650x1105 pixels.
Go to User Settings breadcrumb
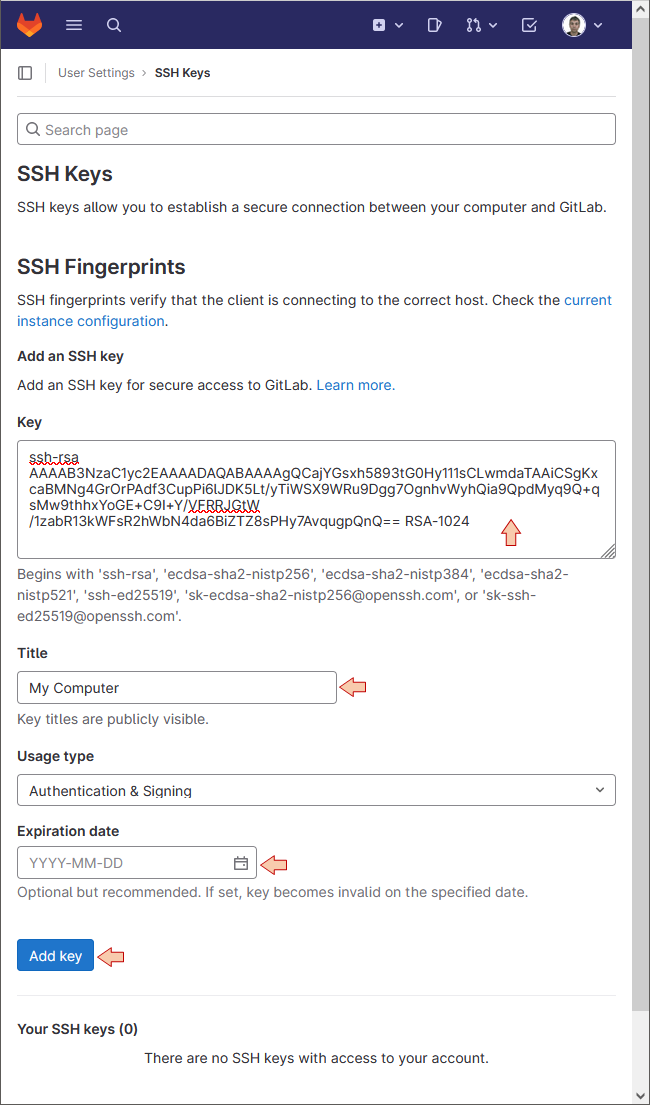click(96, 73)
